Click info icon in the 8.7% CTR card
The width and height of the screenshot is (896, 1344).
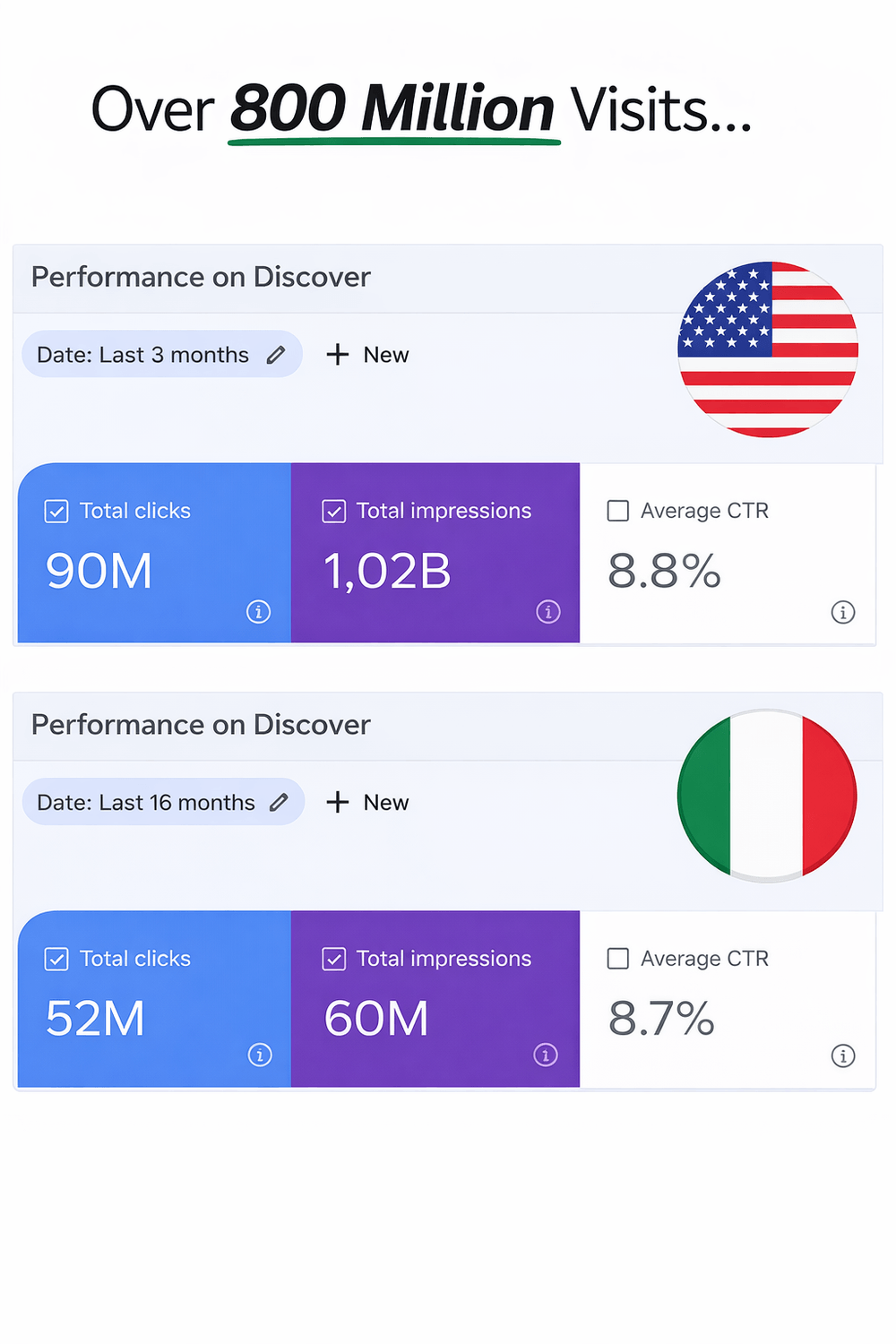(843, 1055)
